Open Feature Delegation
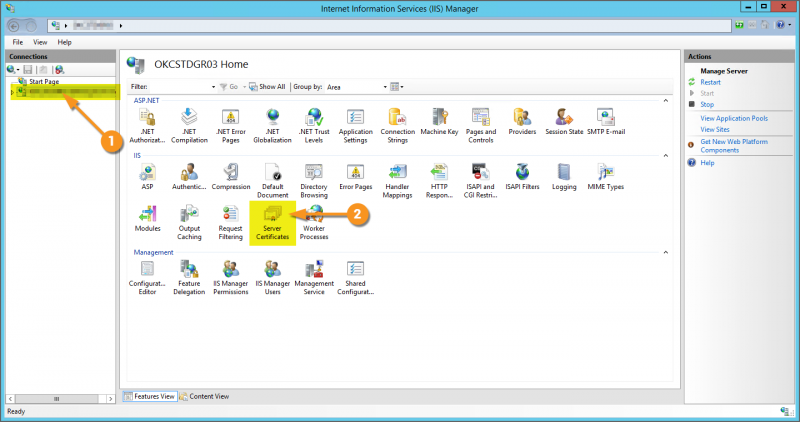The height and width of the screenshot is (422, 800). pos(189,278)
